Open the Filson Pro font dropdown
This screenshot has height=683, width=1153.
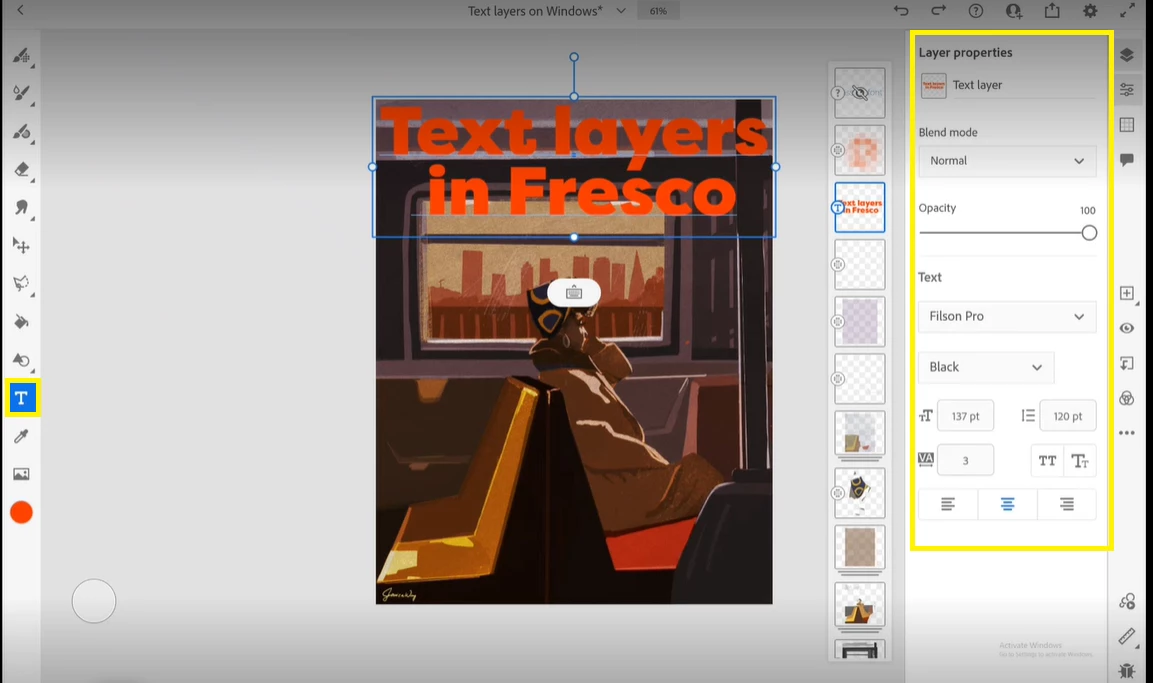click(1007, 316)
